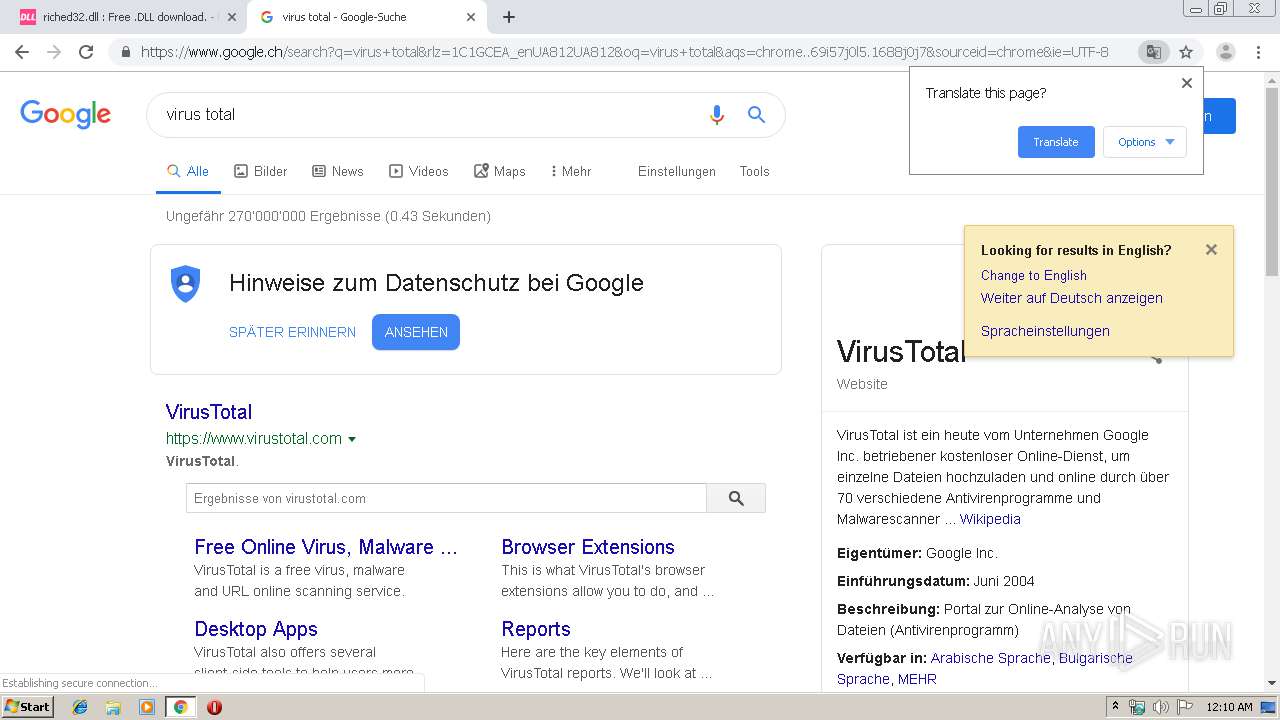Open a new tab with plus button
This screenshot has height=720, width=1280.
[509, 17]
